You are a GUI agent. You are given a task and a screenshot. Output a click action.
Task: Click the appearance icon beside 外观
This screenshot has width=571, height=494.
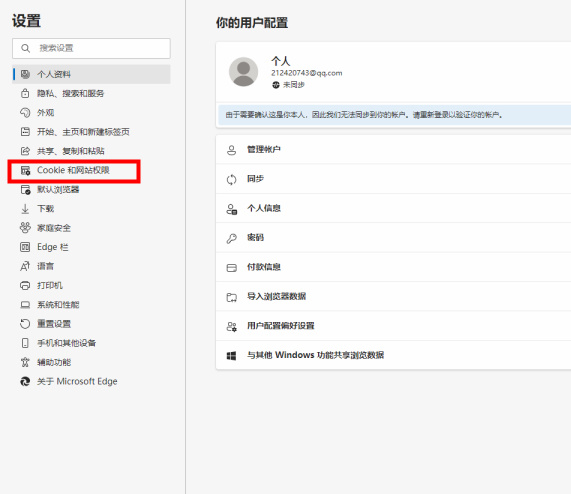(x=25, y=113)
